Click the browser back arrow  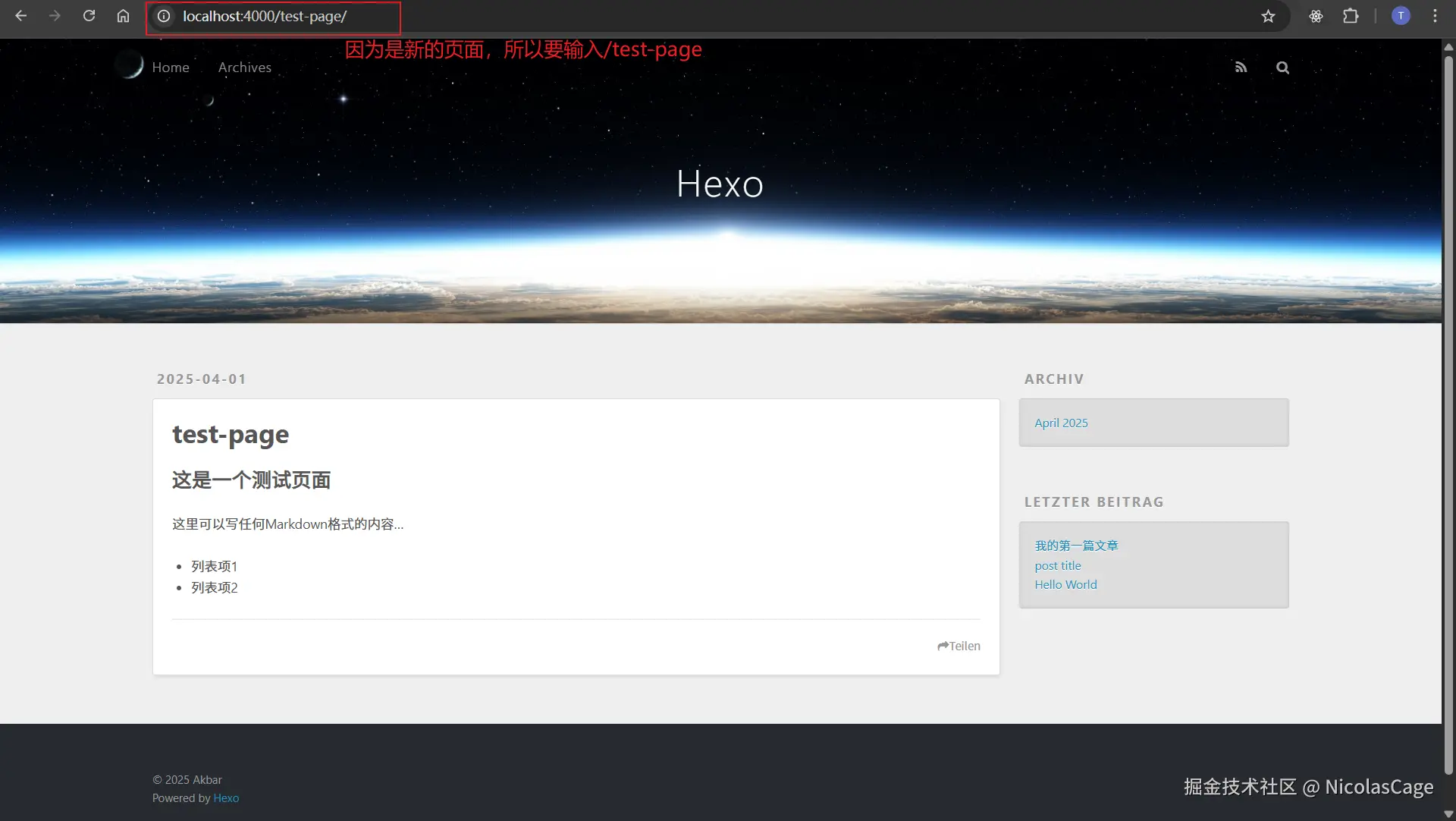point(20,16)
